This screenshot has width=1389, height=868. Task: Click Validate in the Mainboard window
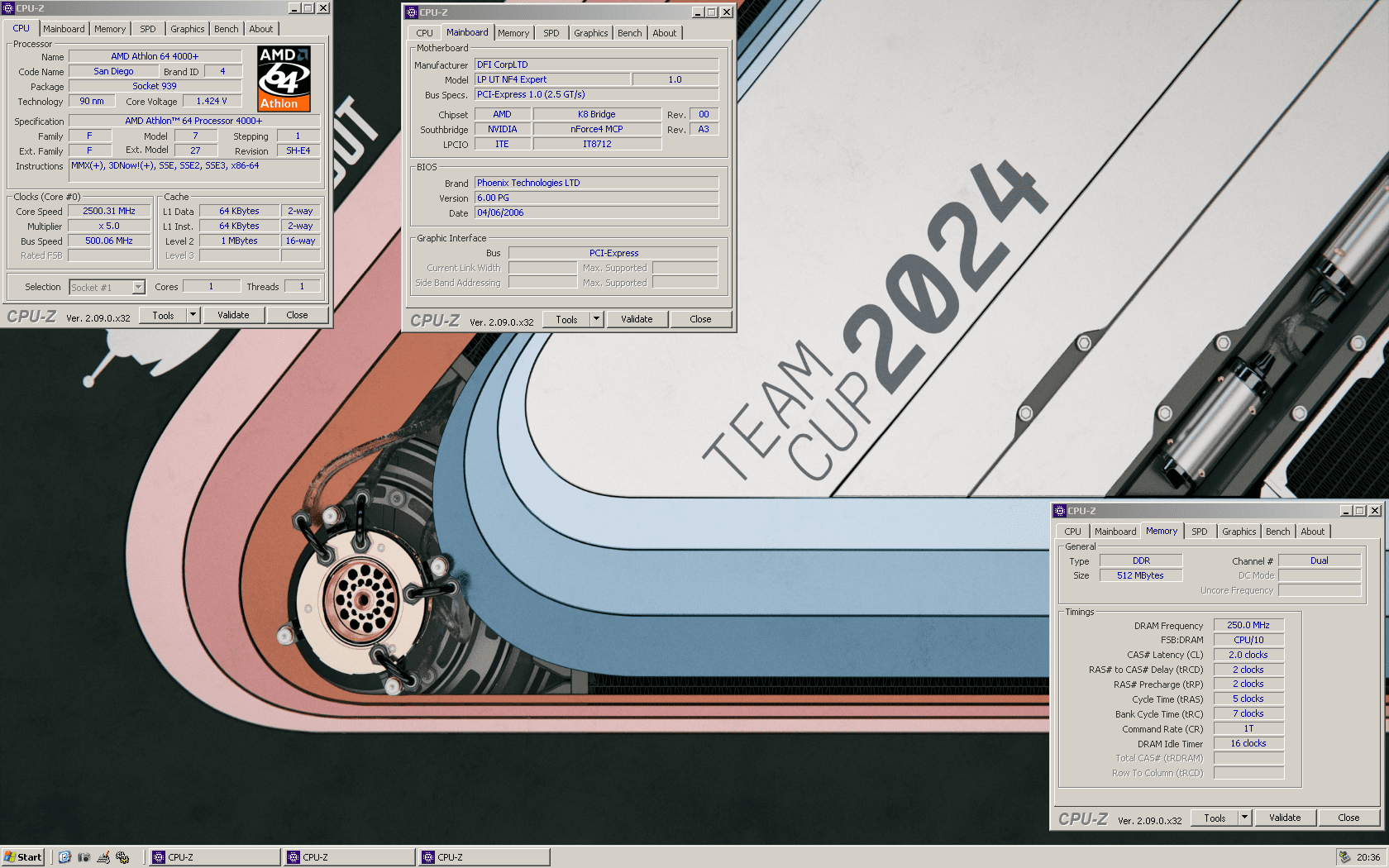(637, 319)
